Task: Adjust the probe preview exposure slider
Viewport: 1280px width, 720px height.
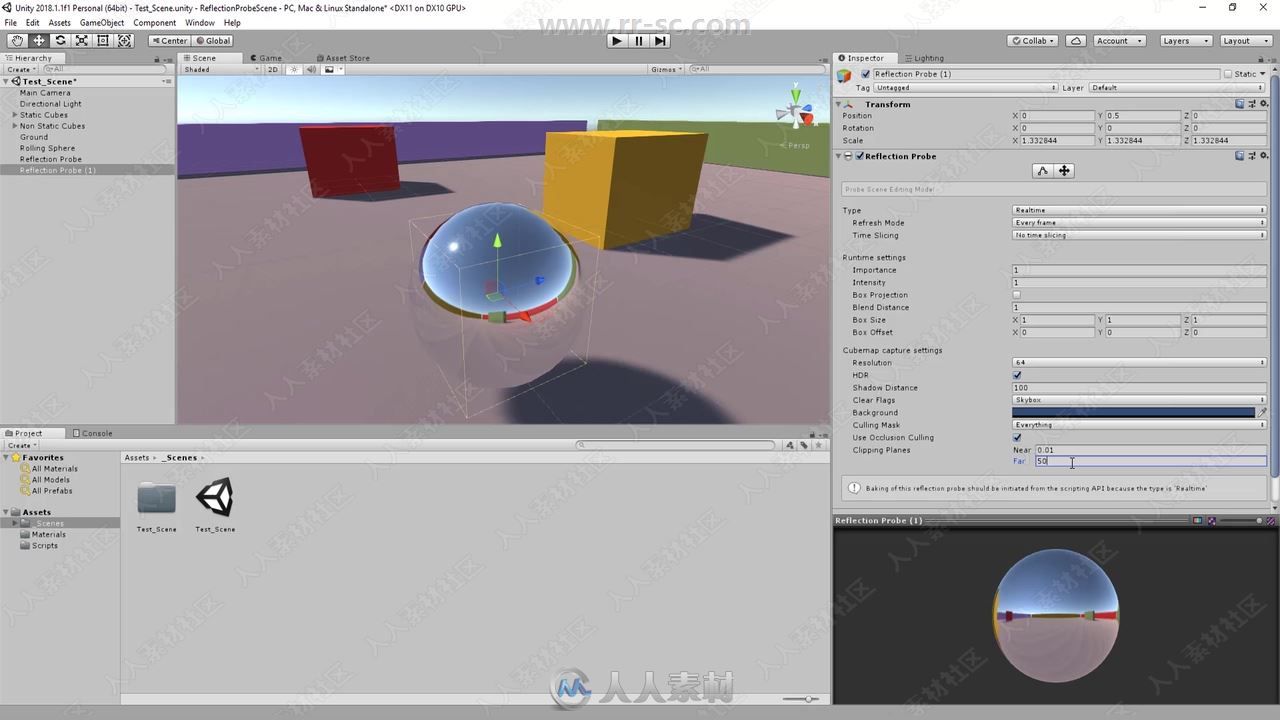Action: [1243, 520]
